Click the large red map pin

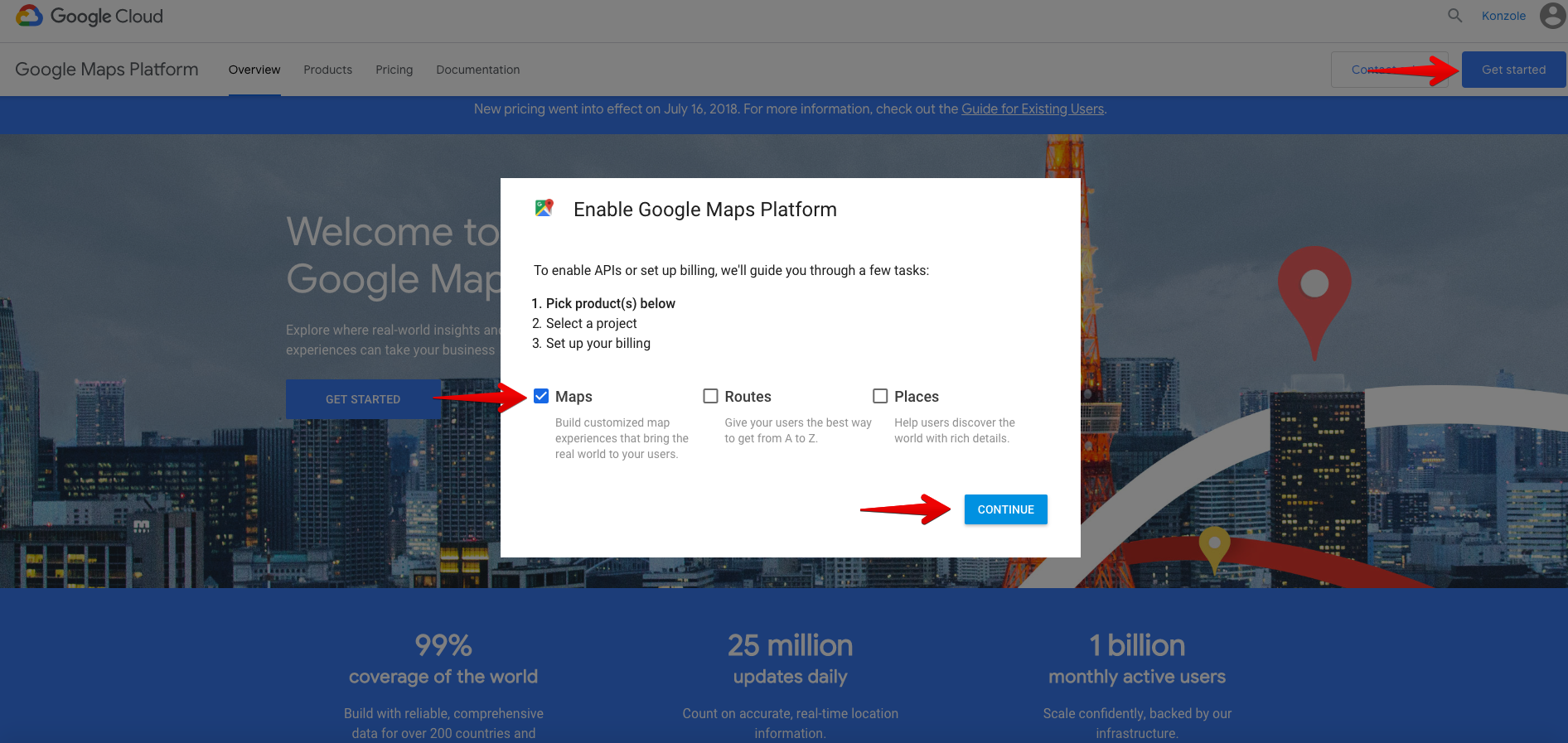tap(1314, 302)
